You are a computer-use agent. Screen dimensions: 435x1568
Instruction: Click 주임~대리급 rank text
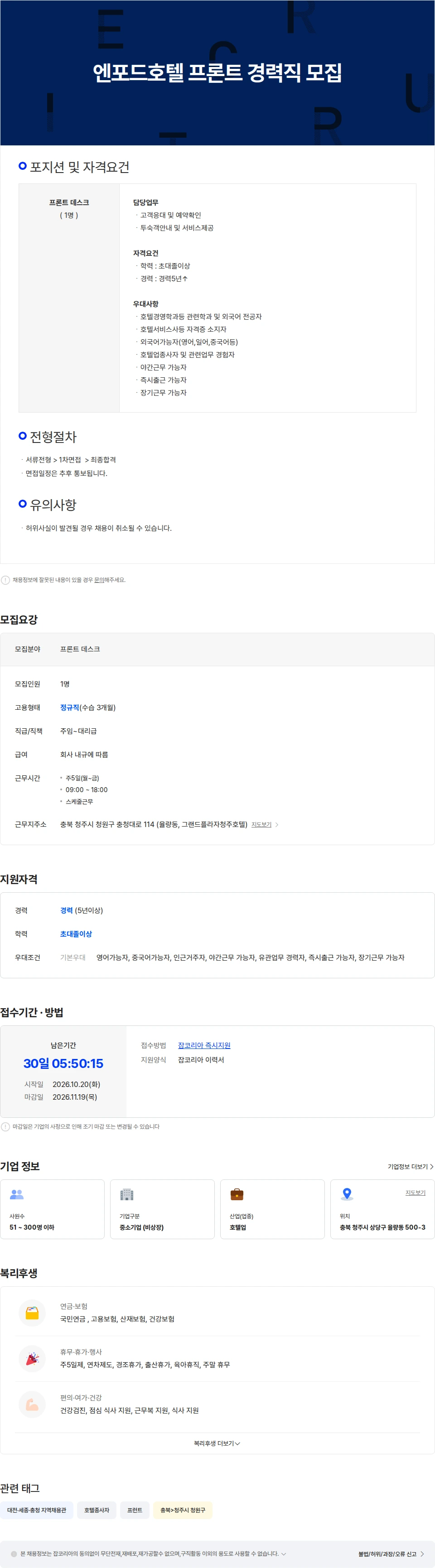click(78, 731)
